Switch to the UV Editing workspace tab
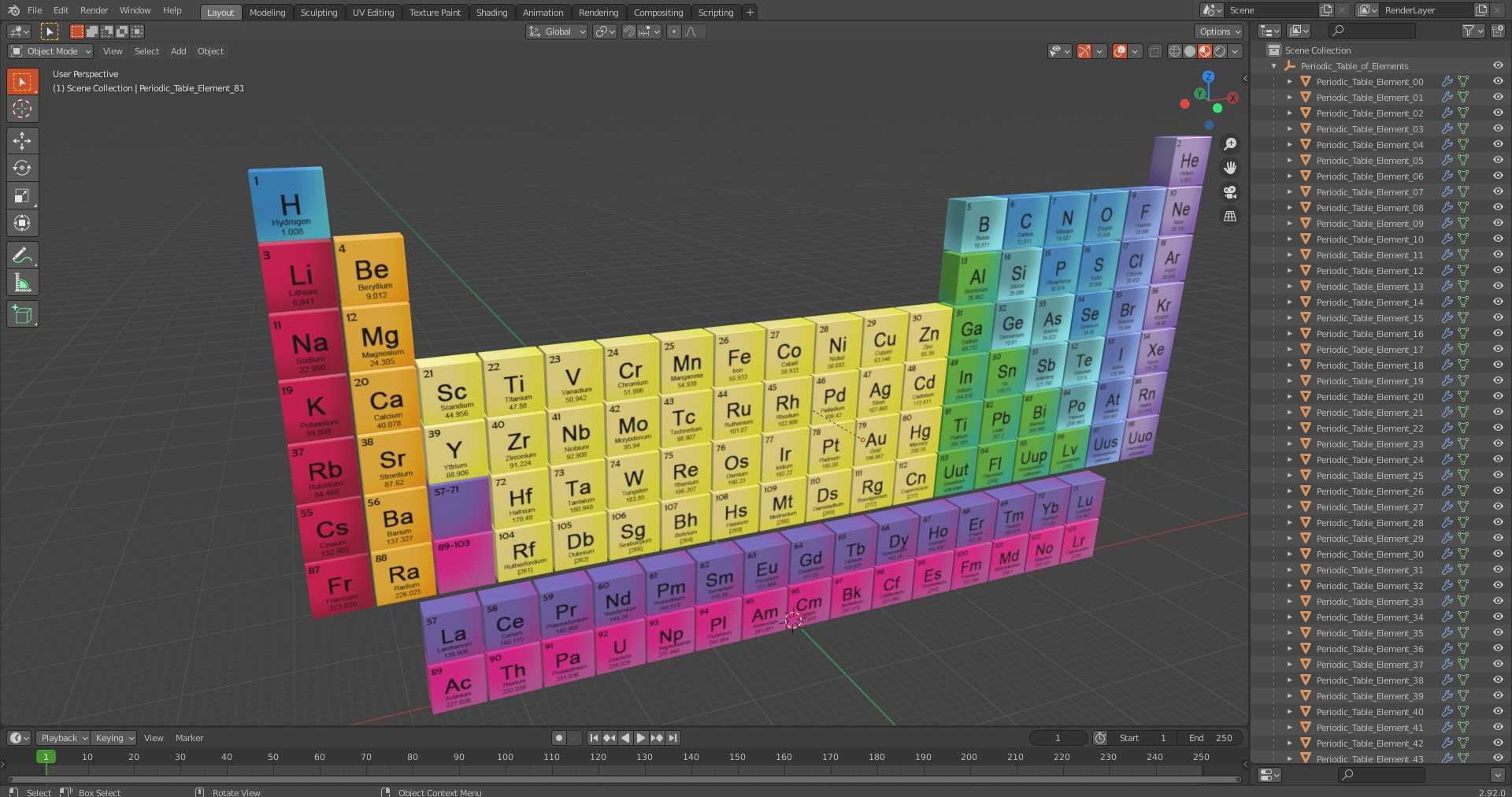 [372, 13]
